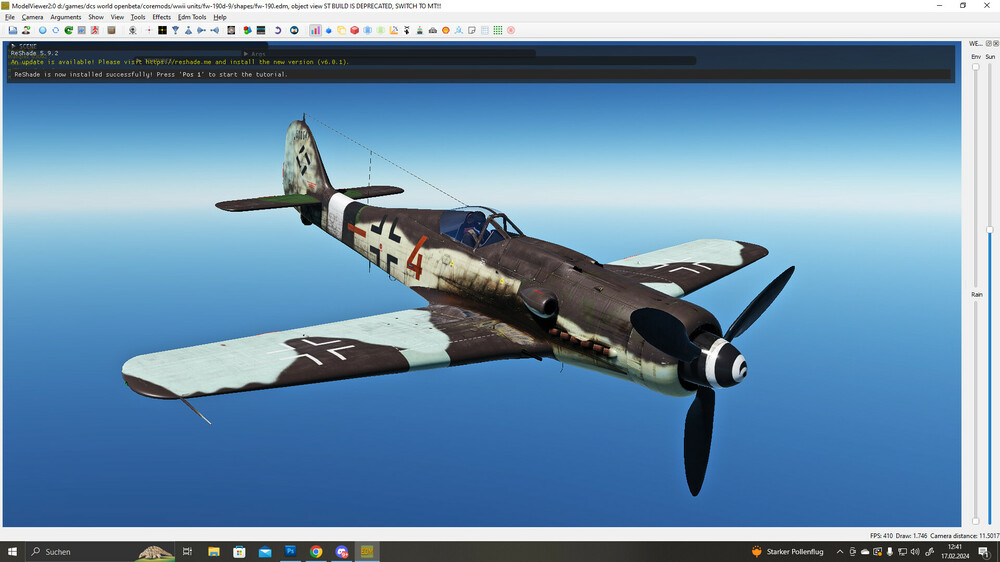This screenshot has width=1000, height=562.
Task: Click the portrait picture toolbar icon
Action: point(231,30)
